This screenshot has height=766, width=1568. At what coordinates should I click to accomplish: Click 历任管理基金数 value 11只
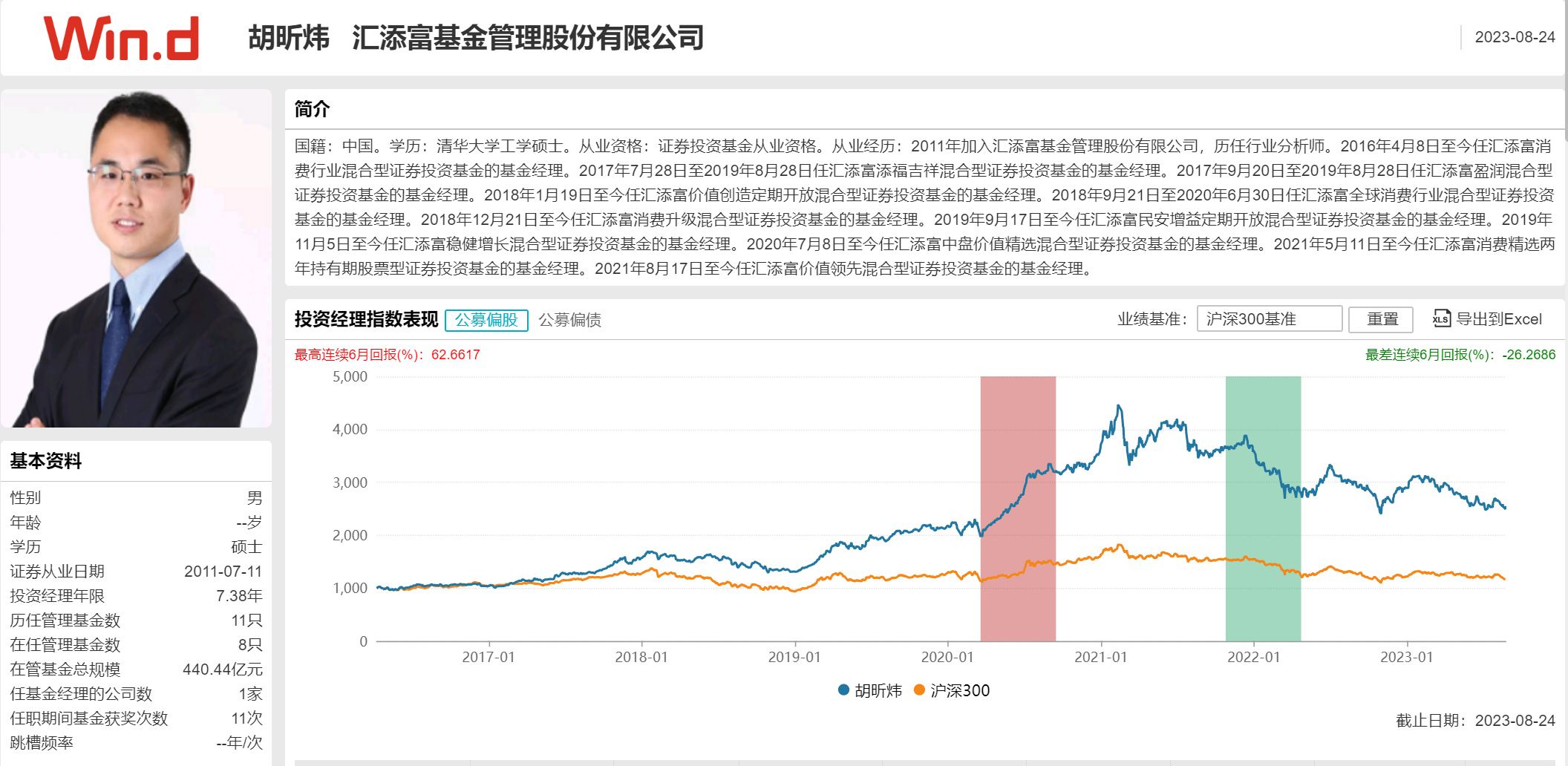pos(246,621)
